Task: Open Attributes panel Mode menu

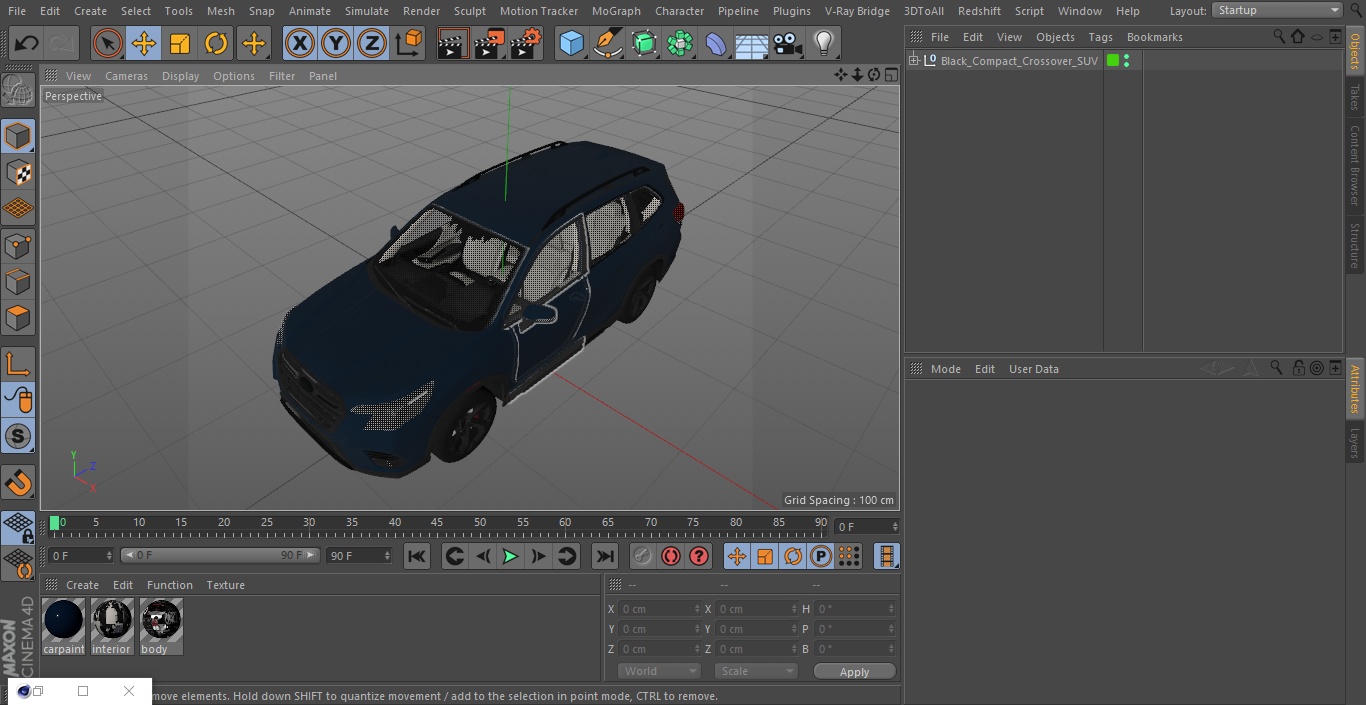Action: pos(945,369)
